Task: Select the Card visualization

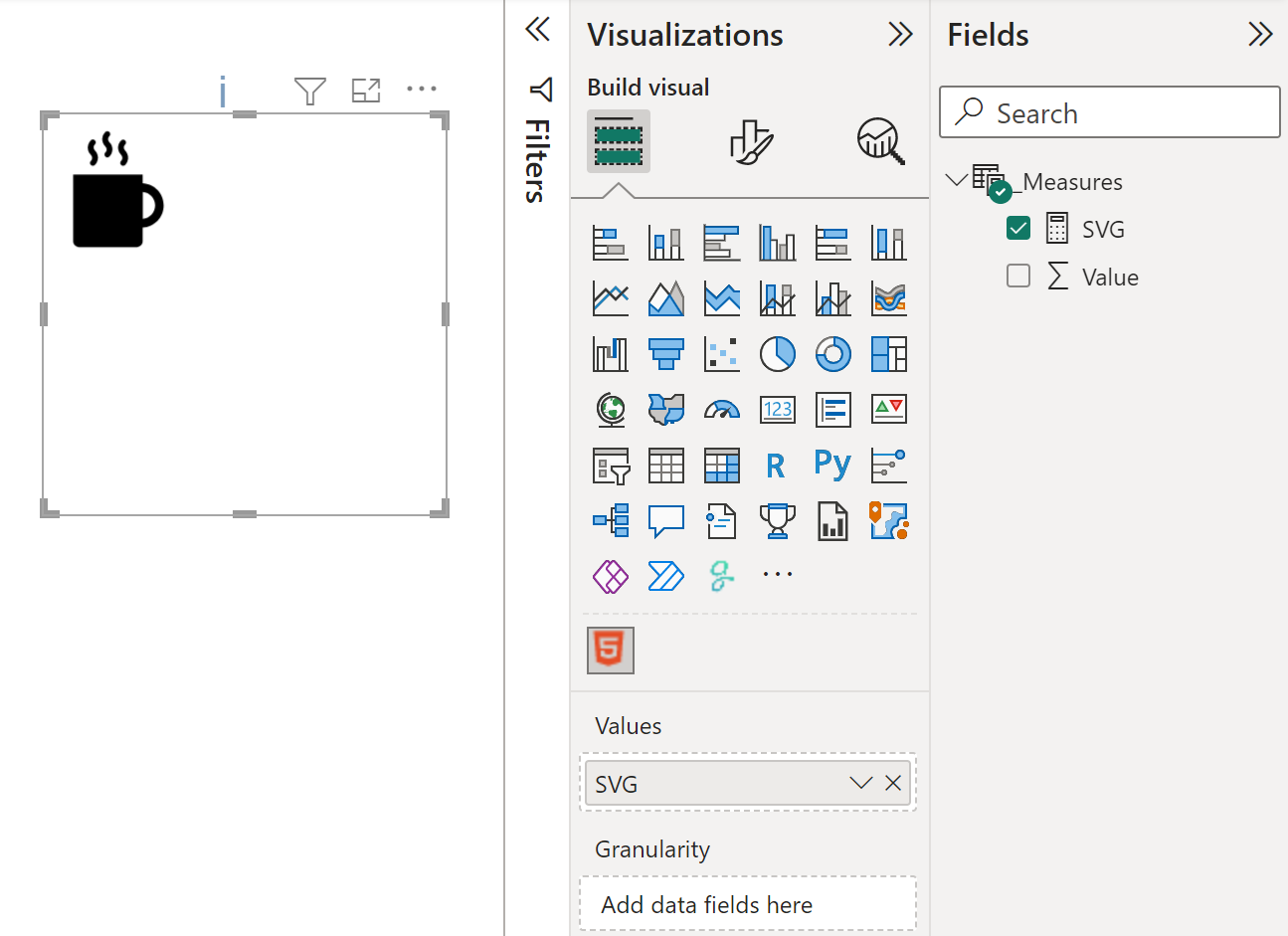Action: click(x=777, y=409)
